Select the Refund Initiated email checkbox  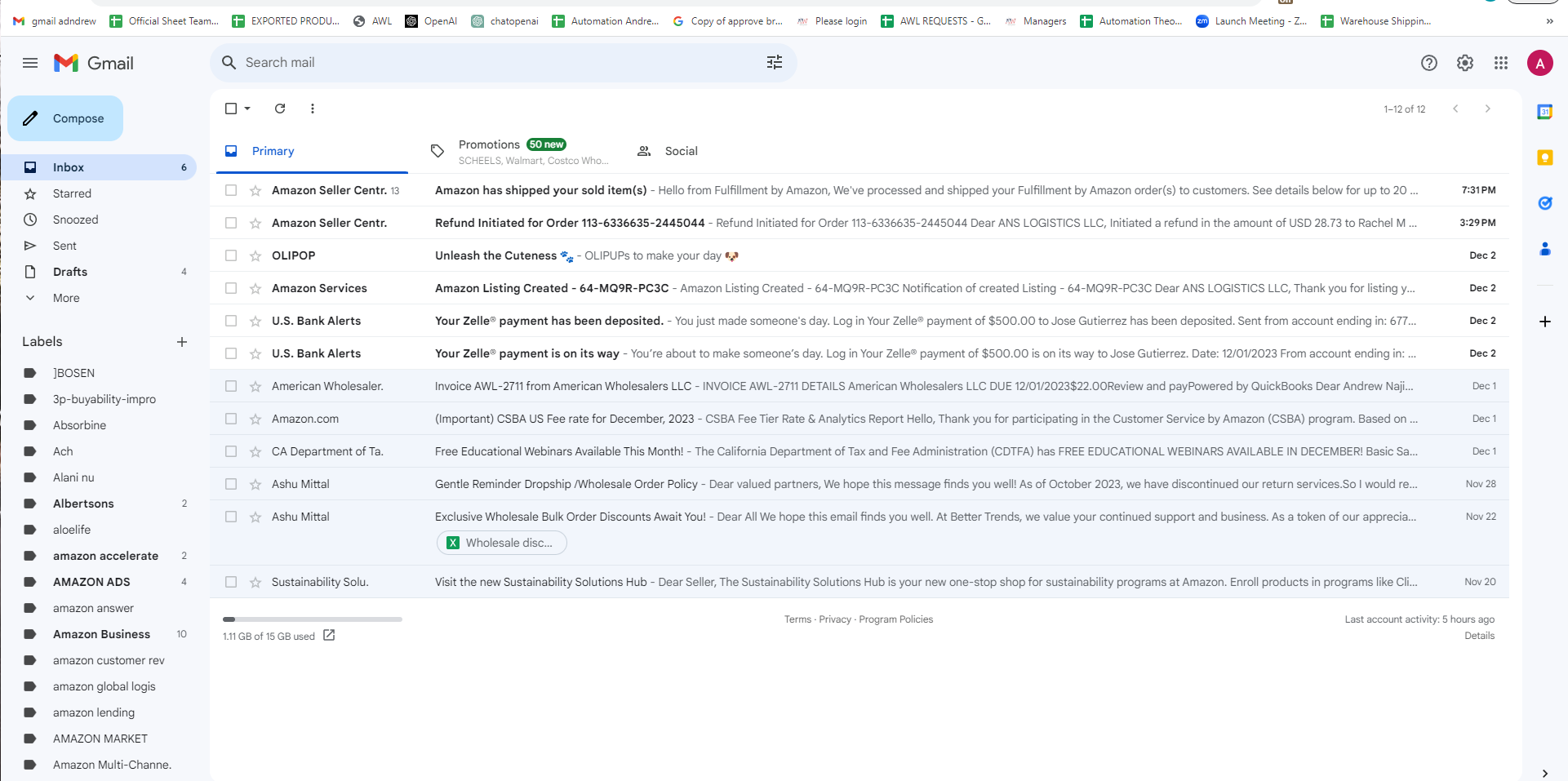point(231,223)
